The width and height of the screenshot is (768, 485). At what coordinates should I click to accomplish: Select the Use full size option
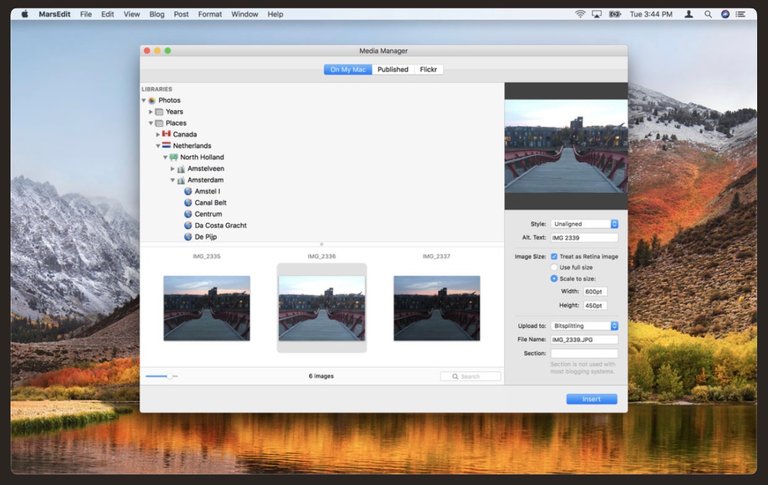pos(554,267)
